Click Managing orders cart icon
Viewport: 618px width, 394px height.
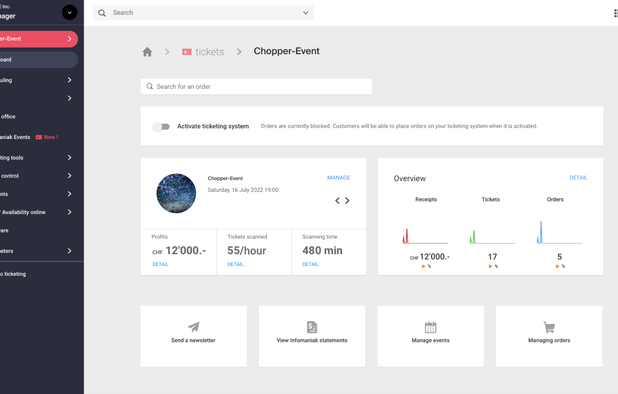coord(549,327)
